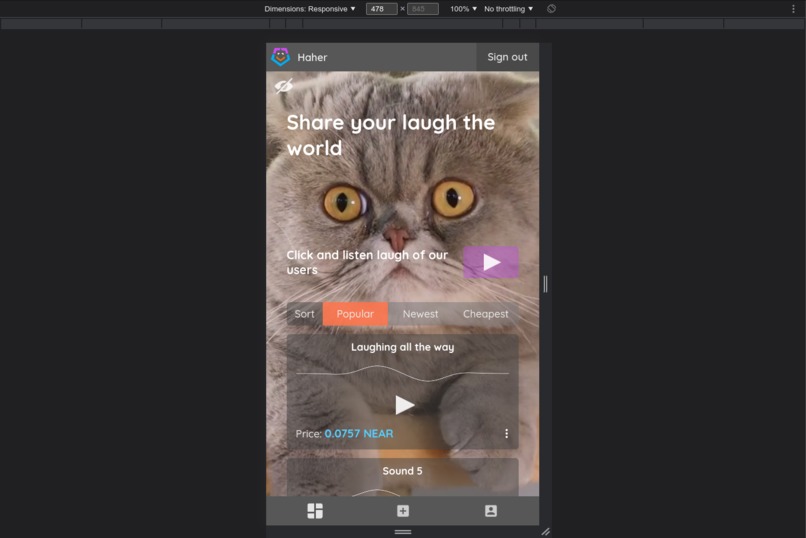Click the rotate device icon in DevTools toolbar
This screenshot has width=806, height=538.
(551, 9)
